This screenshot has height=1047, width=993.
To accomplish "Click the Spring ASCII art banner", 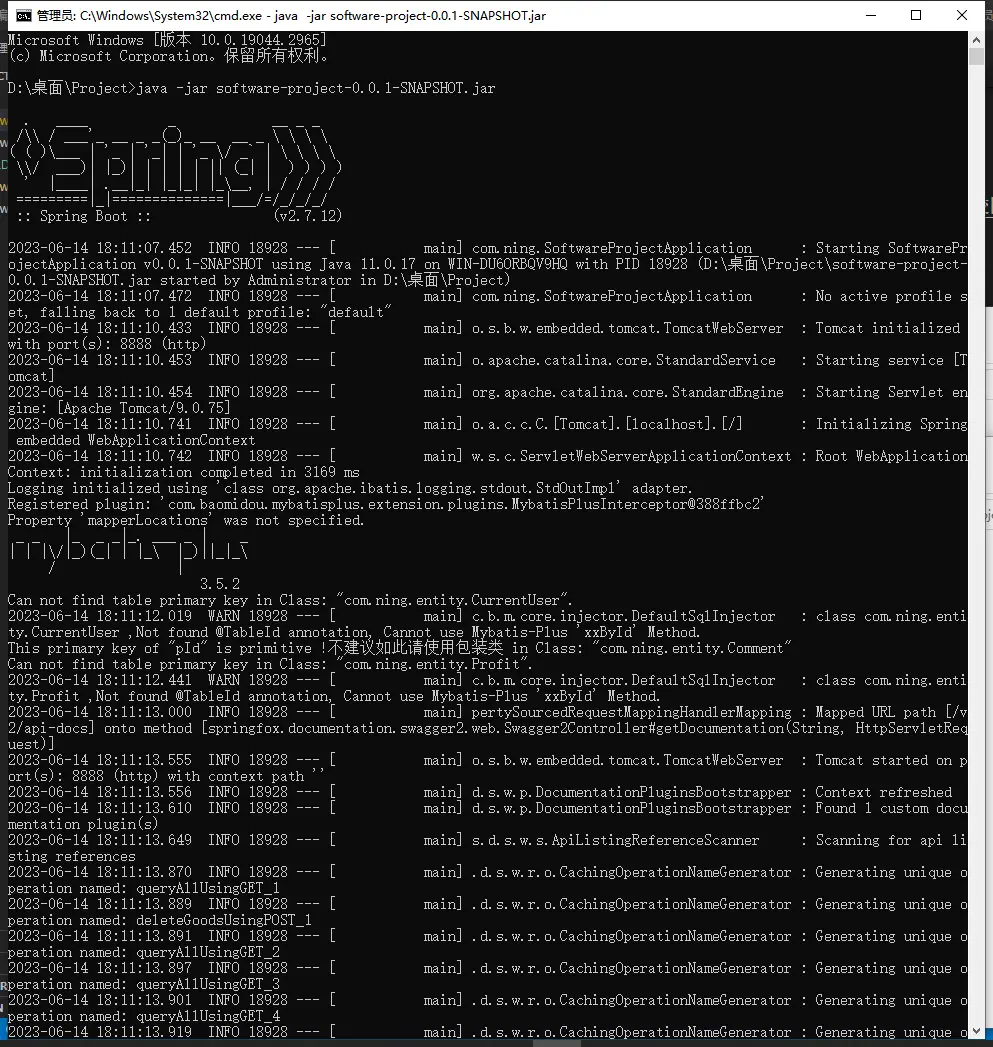I will pos(175,166).
